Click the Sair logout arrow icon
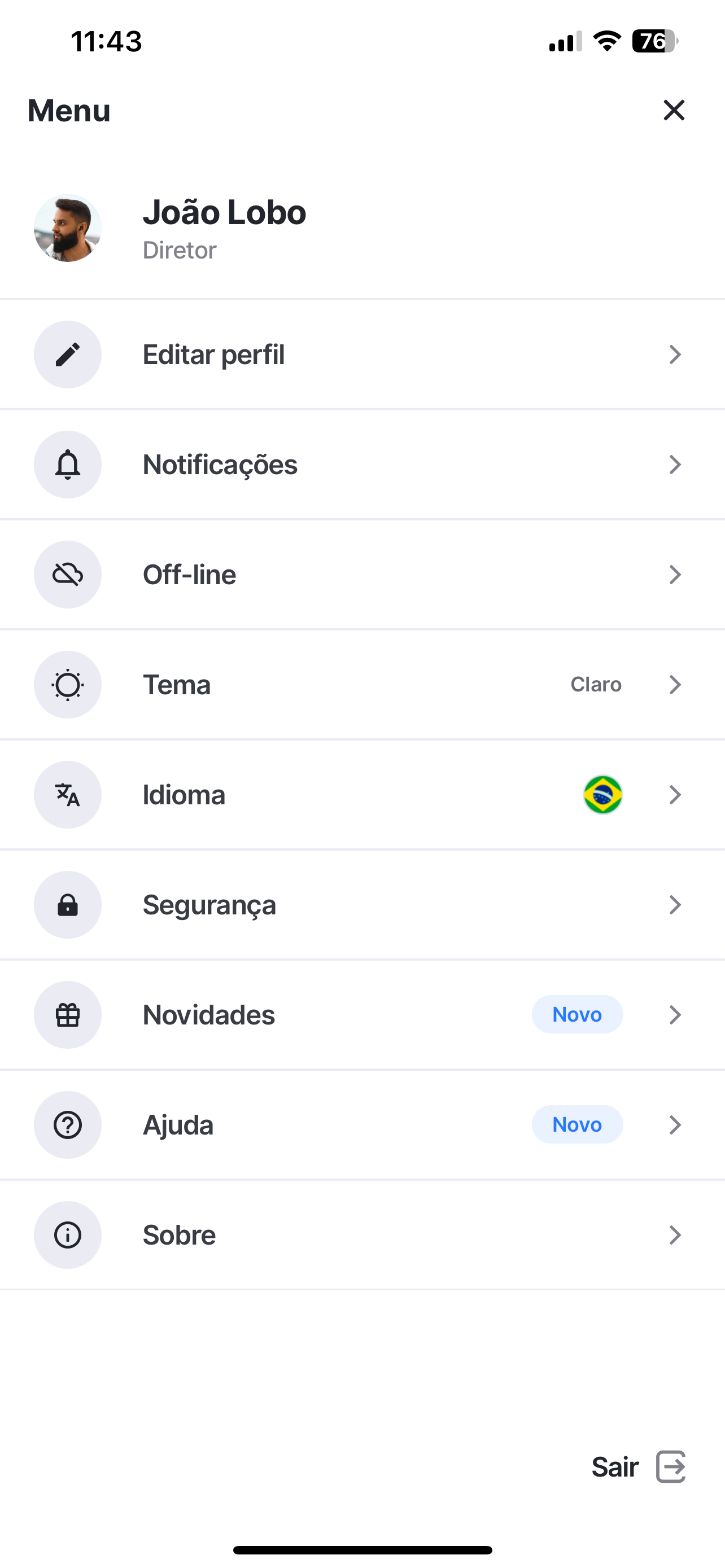 coord(671,1466)
